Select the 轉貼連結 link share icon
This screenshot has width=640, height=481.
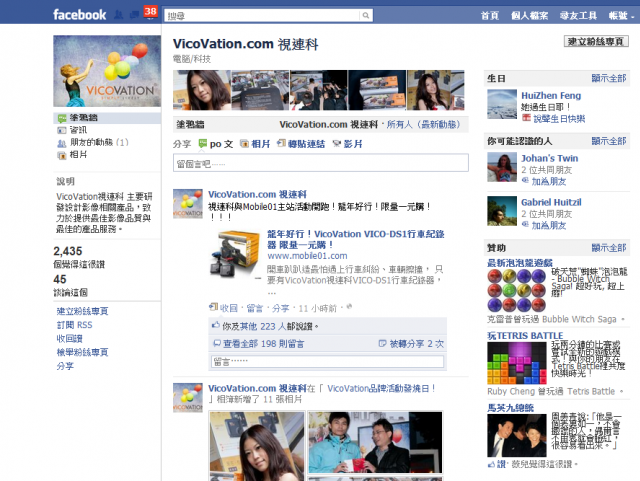tap(281, 143)
